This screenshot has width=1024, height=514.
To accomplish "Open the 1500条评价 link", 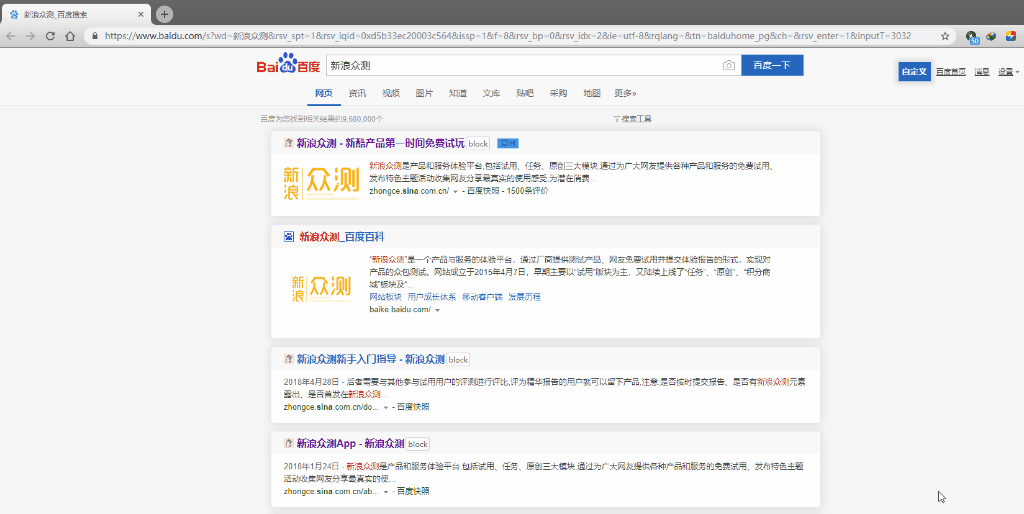I will click(528, 191).
